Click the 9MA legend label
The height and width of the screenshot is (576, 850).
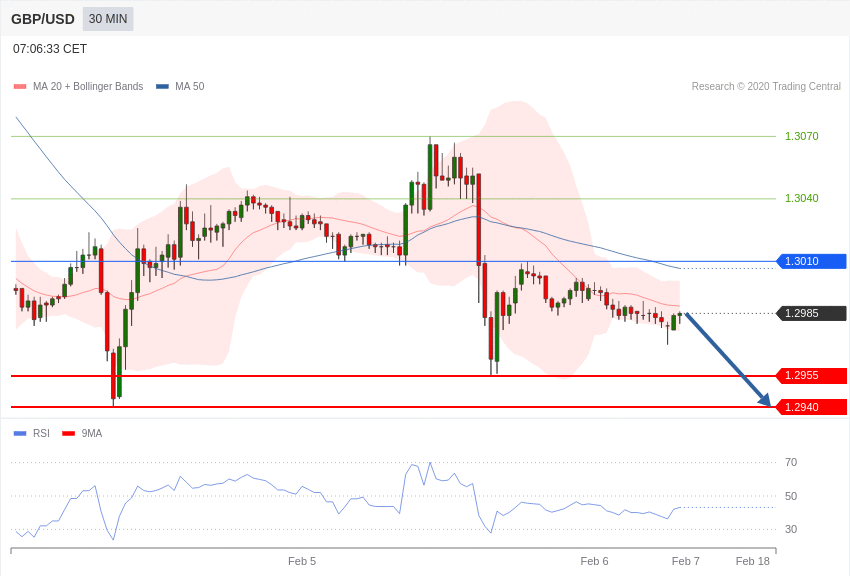pos(92,433)
